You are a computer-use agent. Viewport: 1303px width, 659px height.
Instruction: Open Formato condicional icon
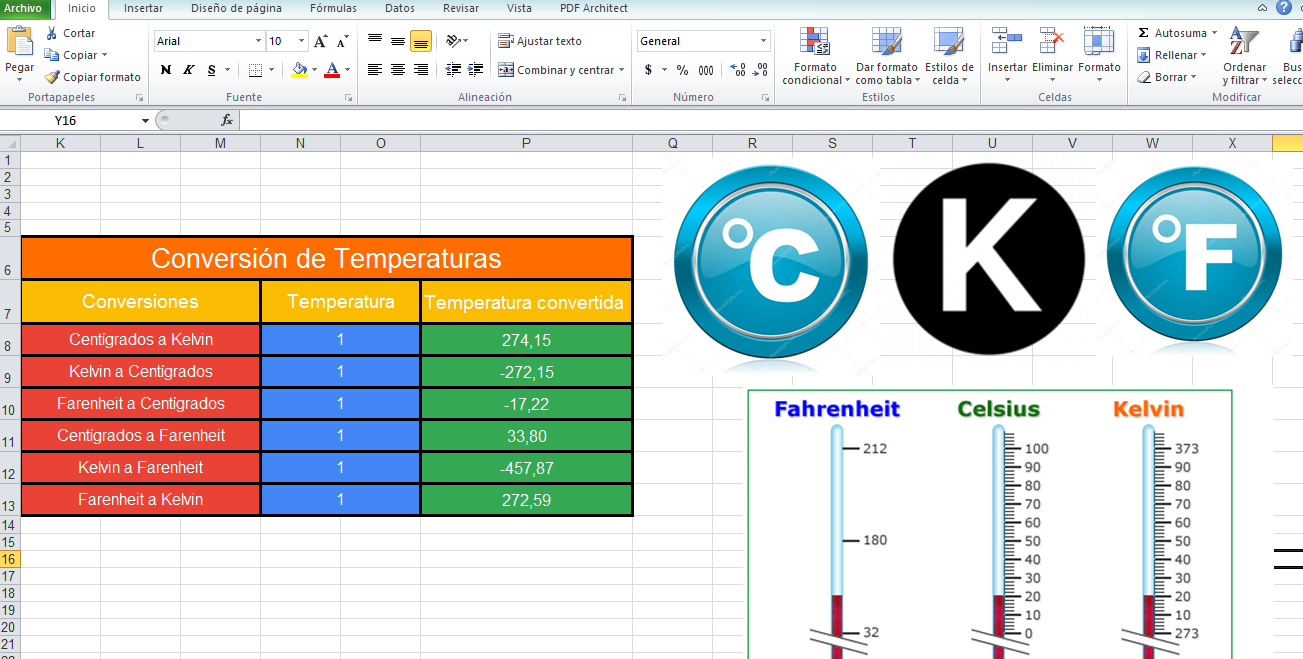coord(815,43)
